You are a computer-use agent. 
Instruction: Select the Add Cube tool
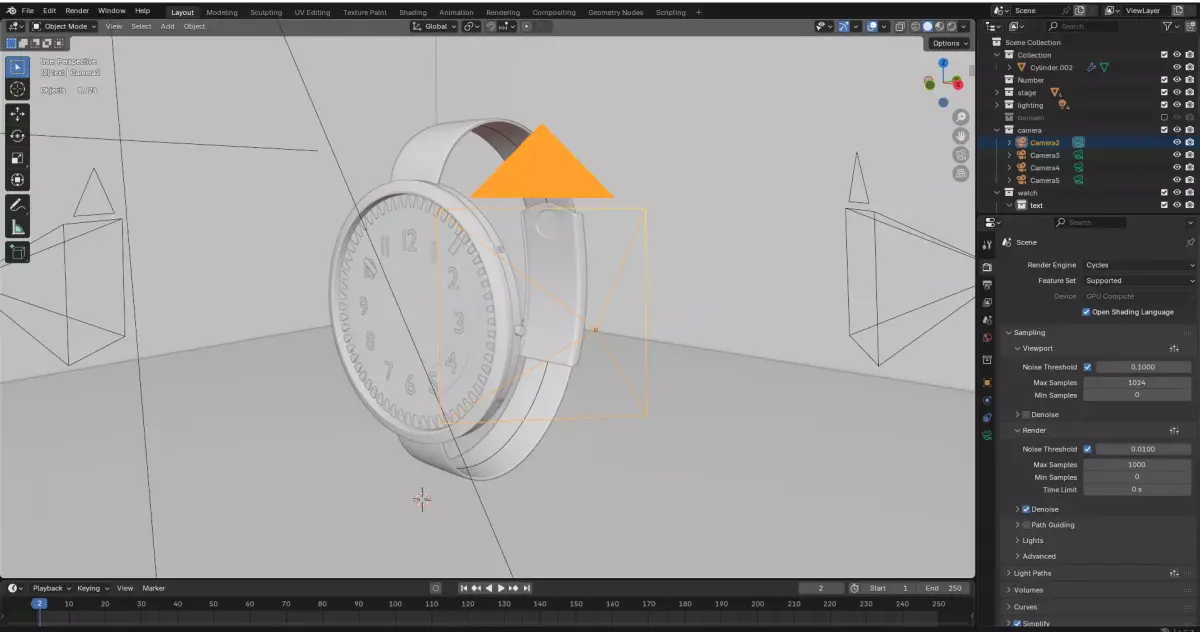(17, 252)
